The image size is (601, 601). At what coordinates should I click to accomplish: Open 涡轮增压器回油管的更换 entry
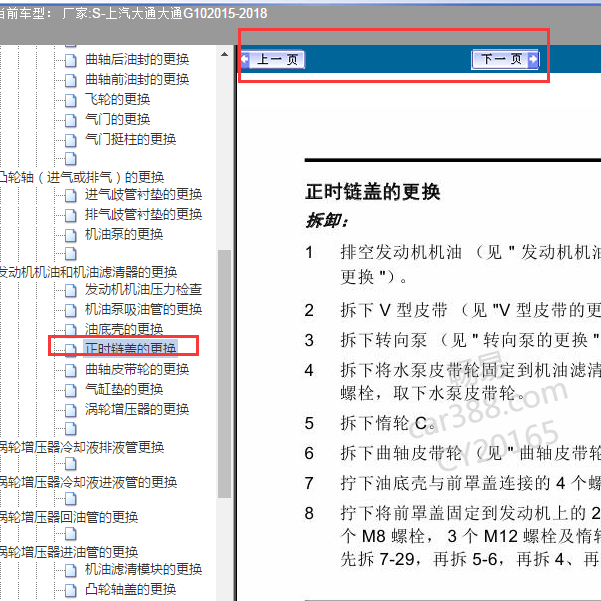tap(69, 517)
